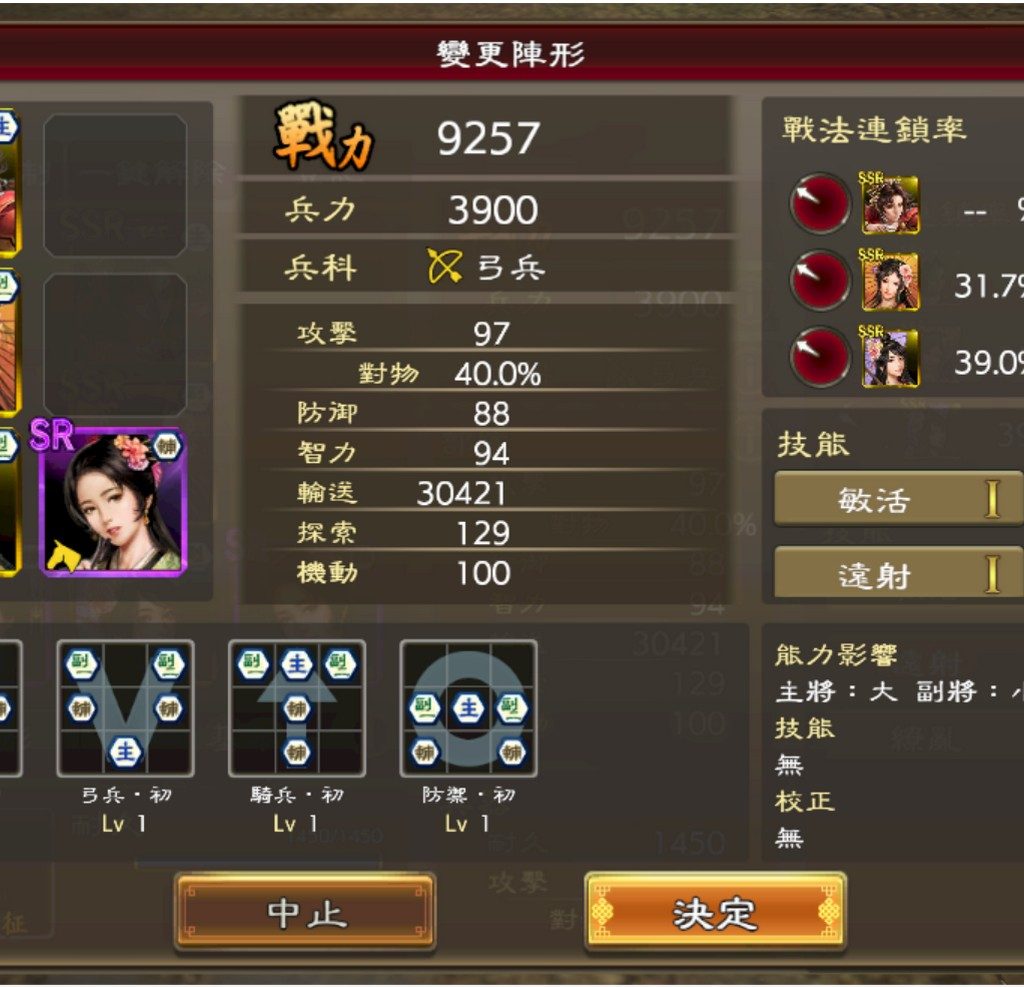The image size is (1024, 987).
Task: Click the first SSR general portrait in chain rate
Action: coord(890,204)
